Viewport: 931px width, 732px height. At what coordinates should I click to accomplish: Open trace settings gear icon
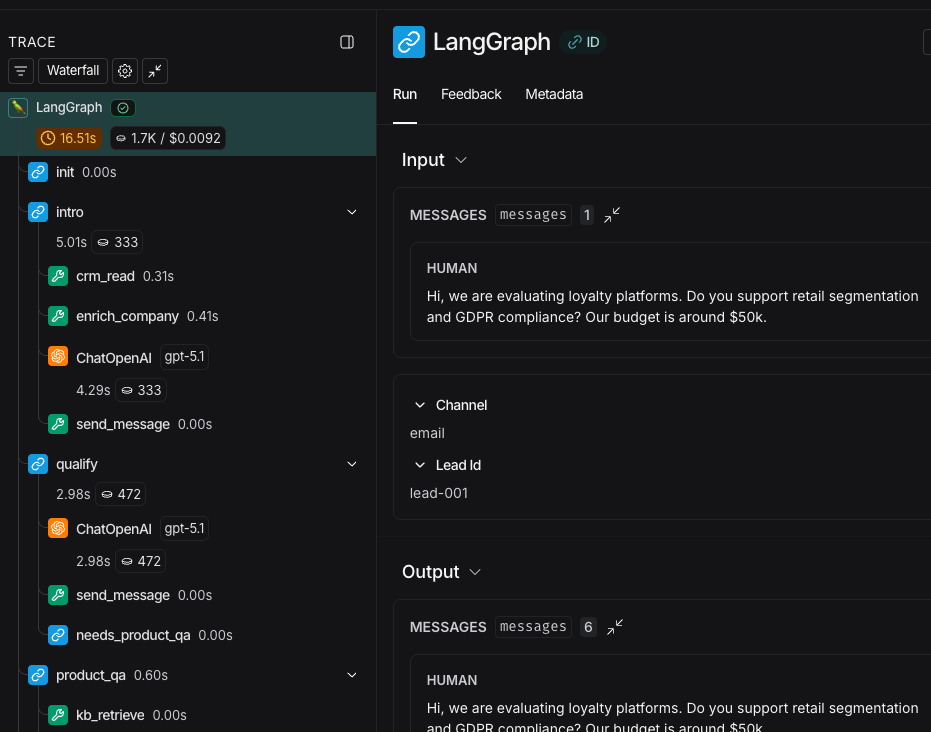coord(125,71)
